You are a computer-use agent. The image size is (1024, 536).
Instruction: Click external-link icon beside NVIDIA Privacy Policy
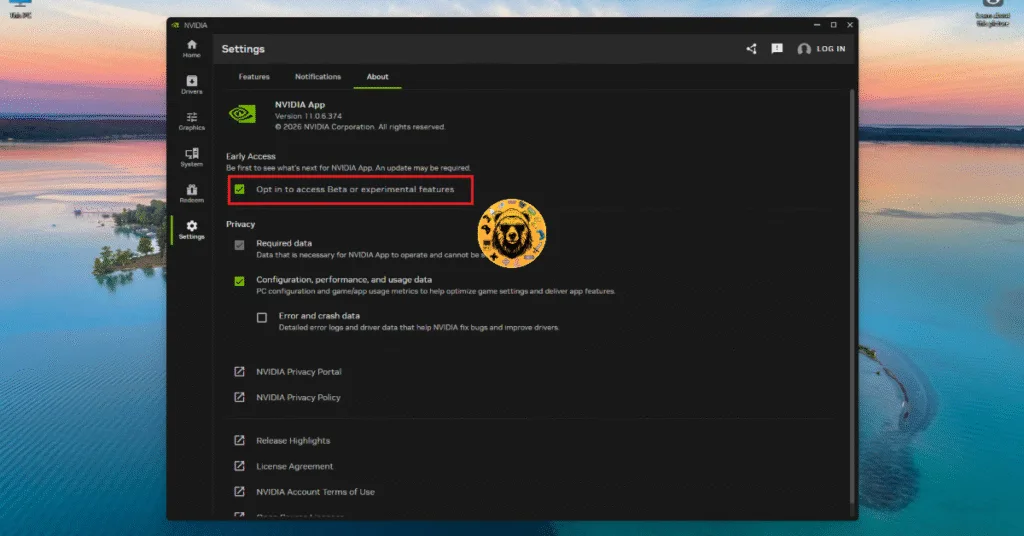239,397
